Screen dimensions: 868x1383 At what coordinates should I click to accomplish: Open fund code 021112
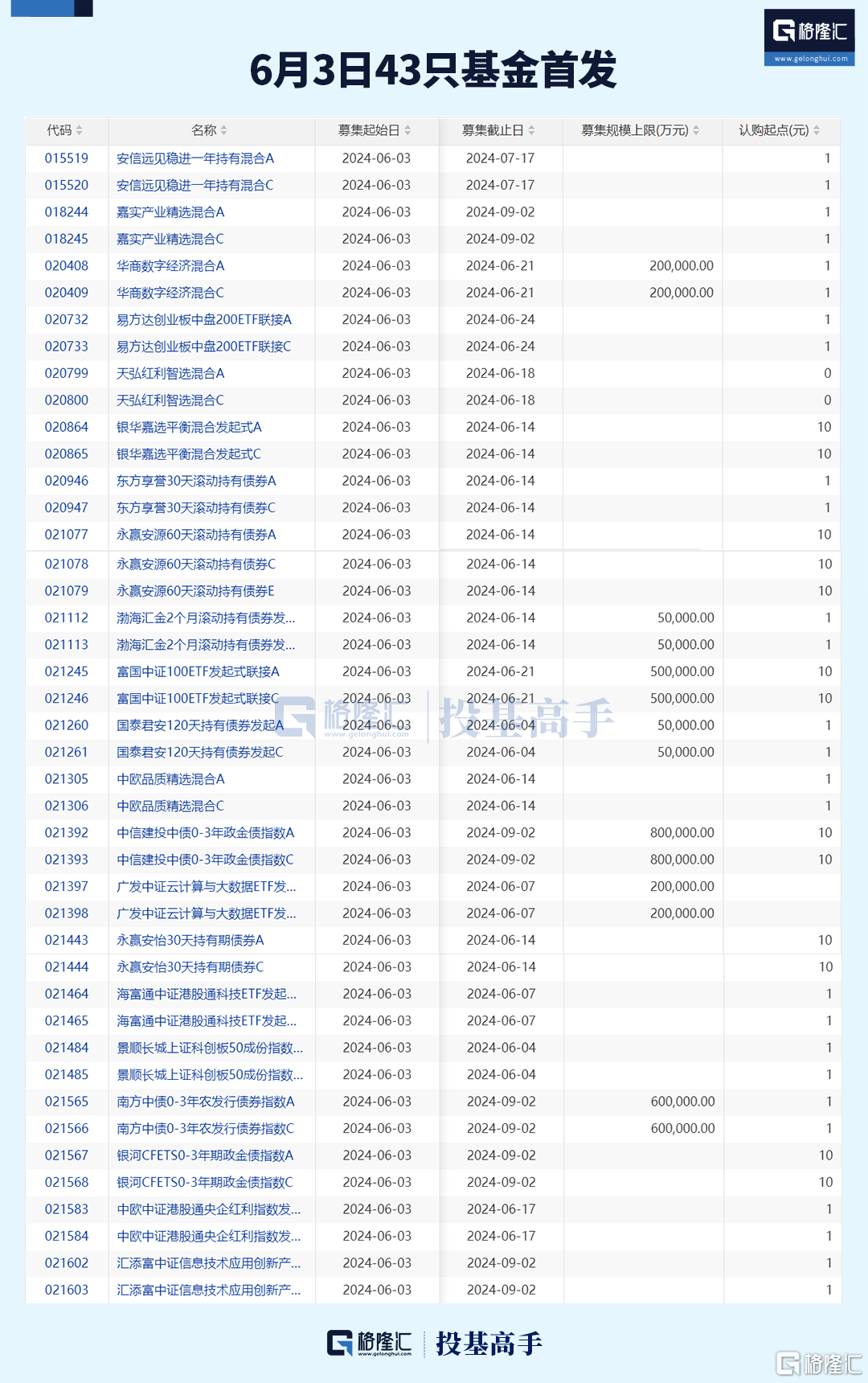click(67, 618)
